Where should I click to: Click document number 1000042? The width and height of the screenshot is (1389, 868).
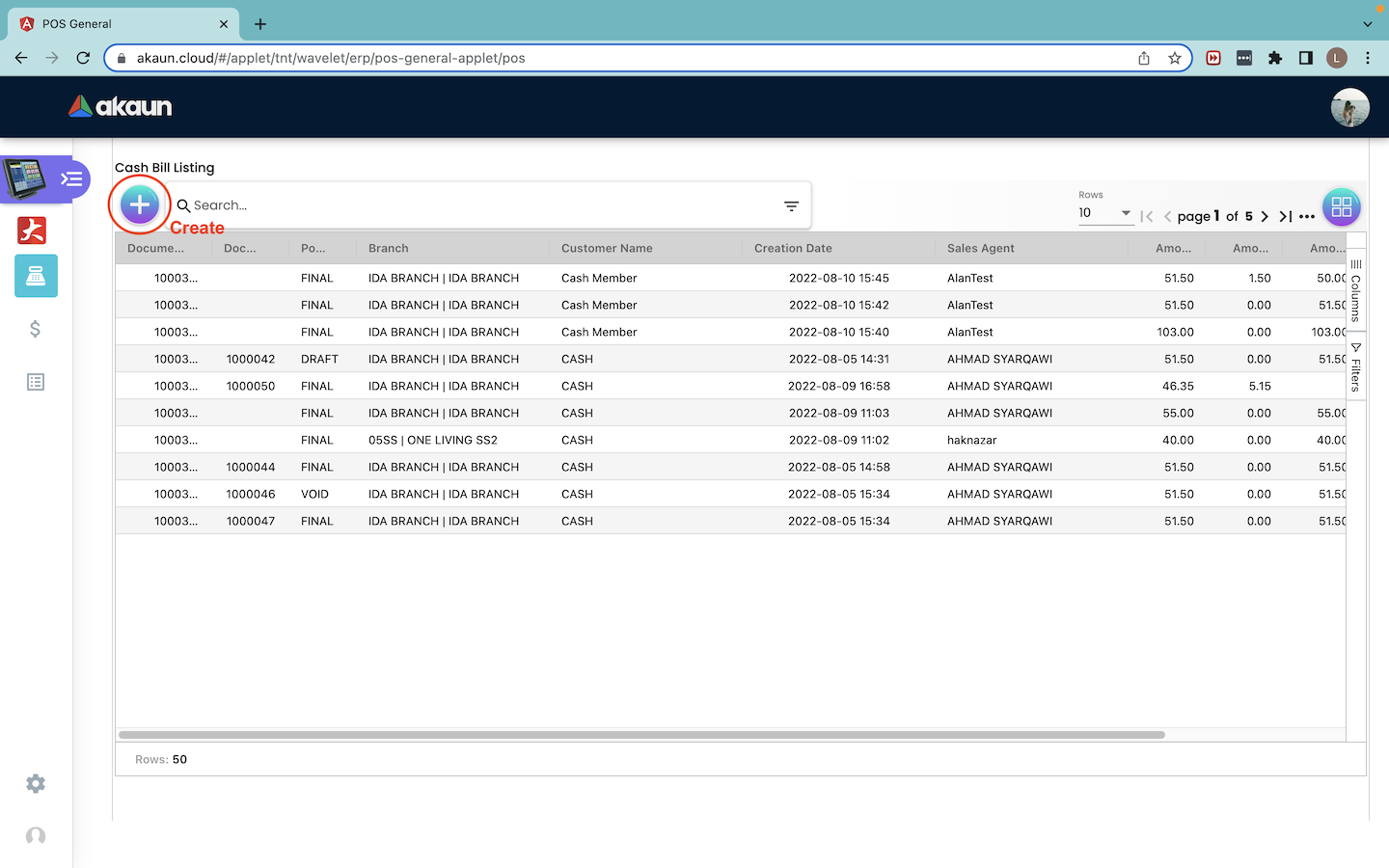point(251,359)
